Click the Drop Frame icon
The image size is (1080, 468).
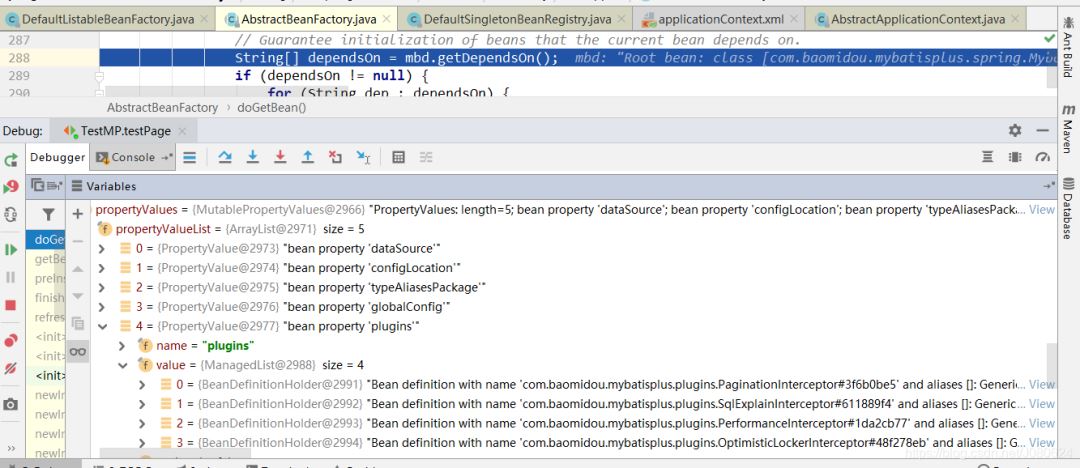point(335,157)
